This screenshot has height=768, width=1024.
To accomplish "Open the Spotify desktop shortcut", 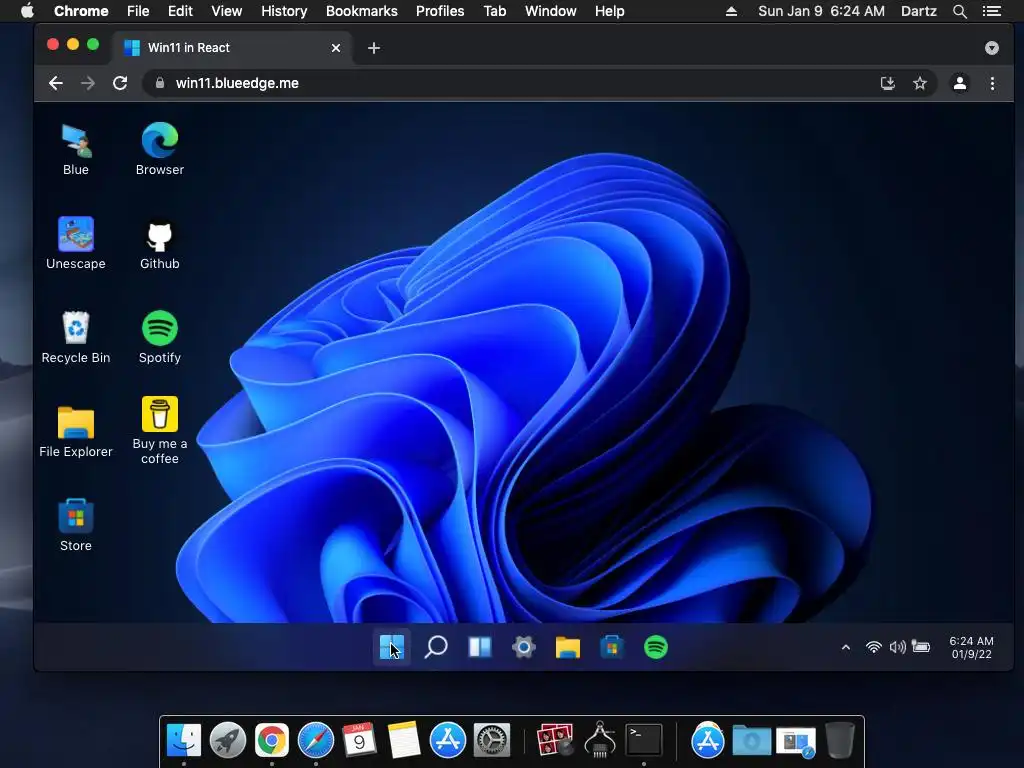I will coord(159,338).
